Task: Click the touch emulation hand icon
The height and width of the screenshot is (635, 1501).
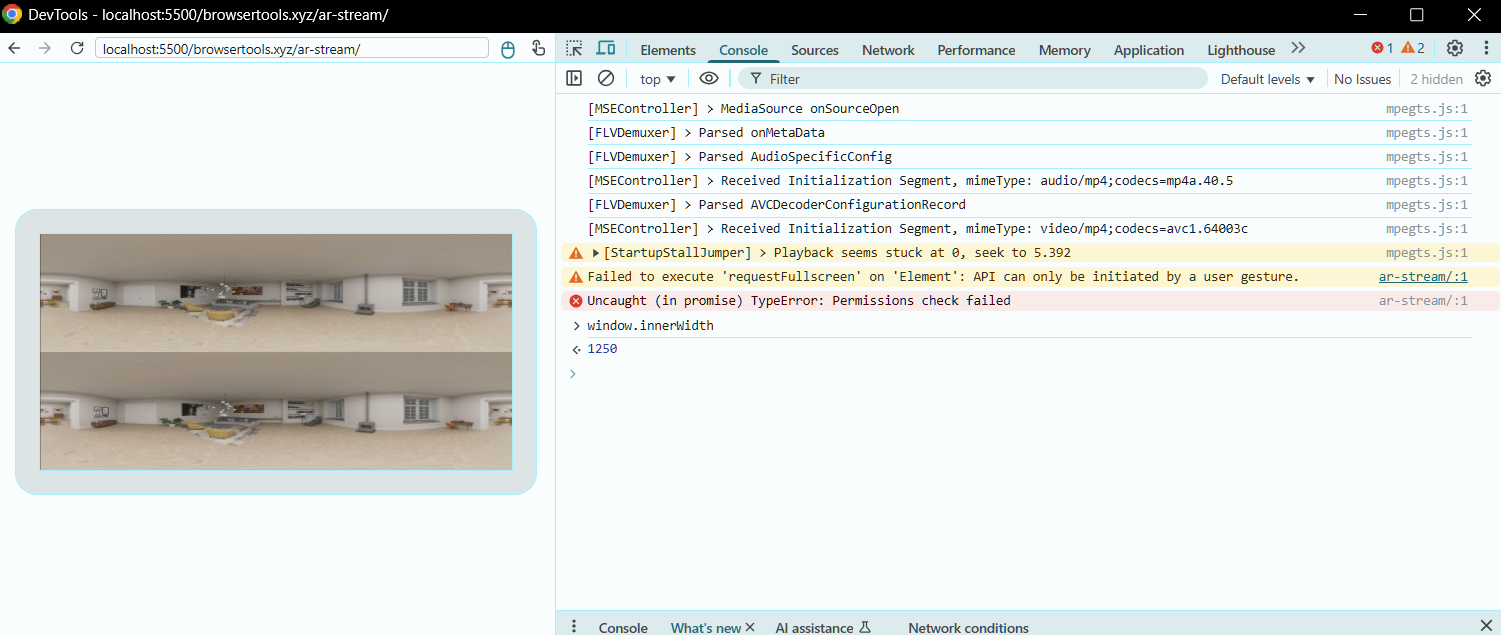Action: click(x=538, y=49)
